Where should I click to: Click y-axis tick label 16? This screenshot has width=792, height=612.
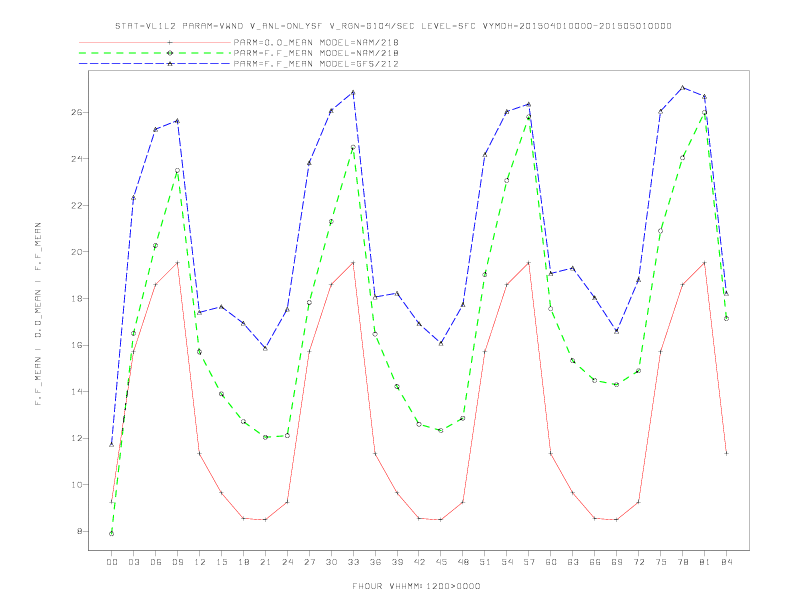(x=77, y=345)
